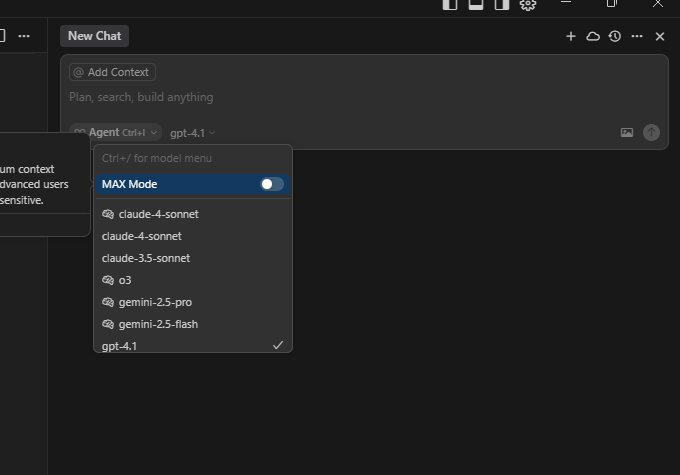Choose claude-3.5-sonnet model

tap(193, 259)
